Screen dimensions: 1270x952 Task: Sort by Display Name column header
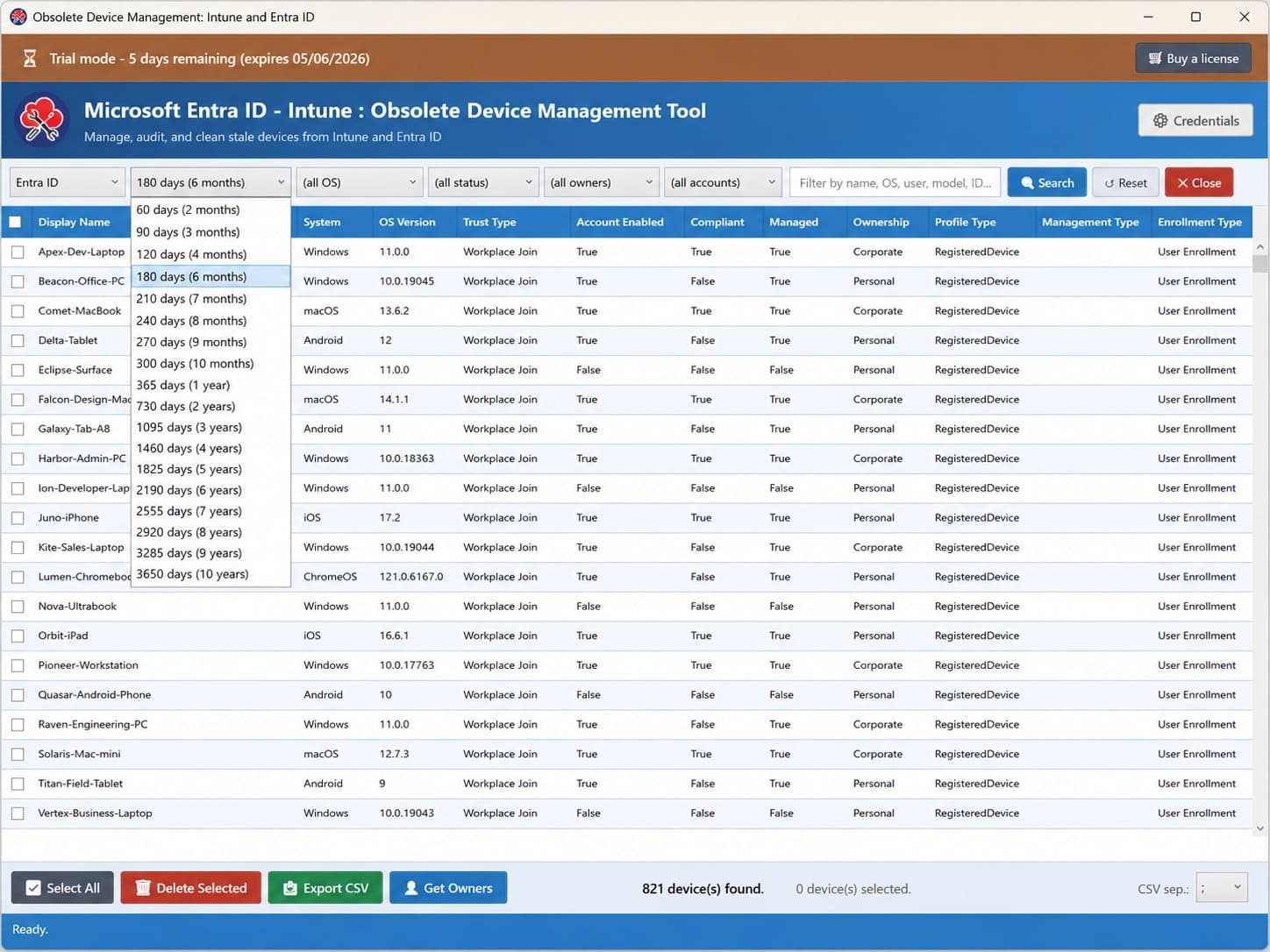pos(75,222)
